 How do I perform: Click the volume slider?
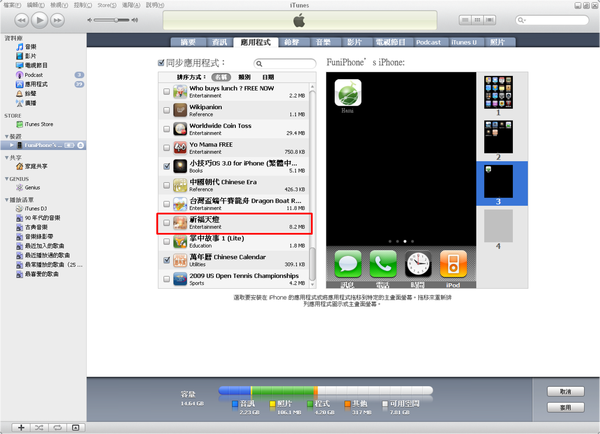(111, 20)
